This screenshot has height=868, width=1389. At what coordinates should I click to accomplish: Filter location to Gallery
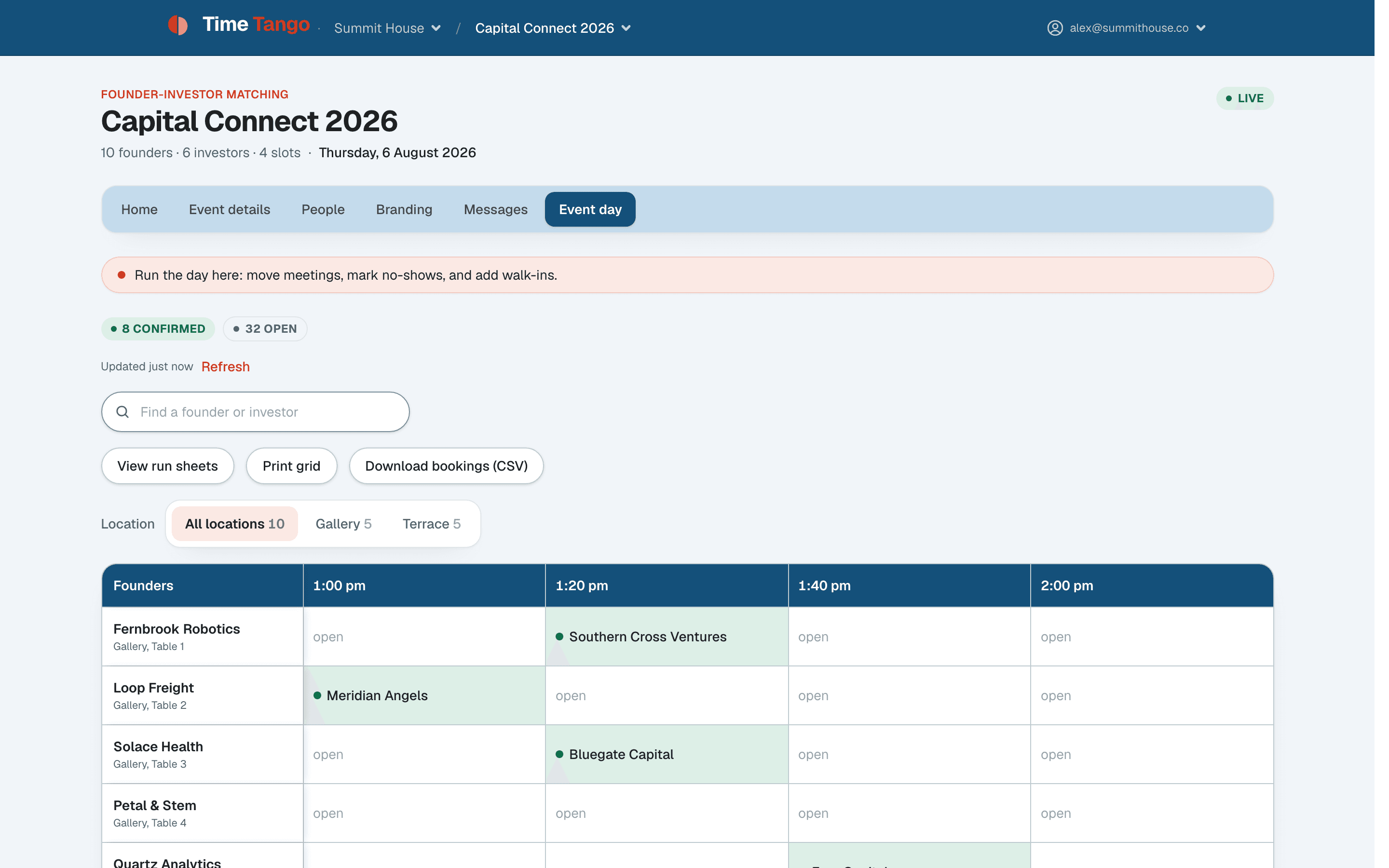point(344,524)
